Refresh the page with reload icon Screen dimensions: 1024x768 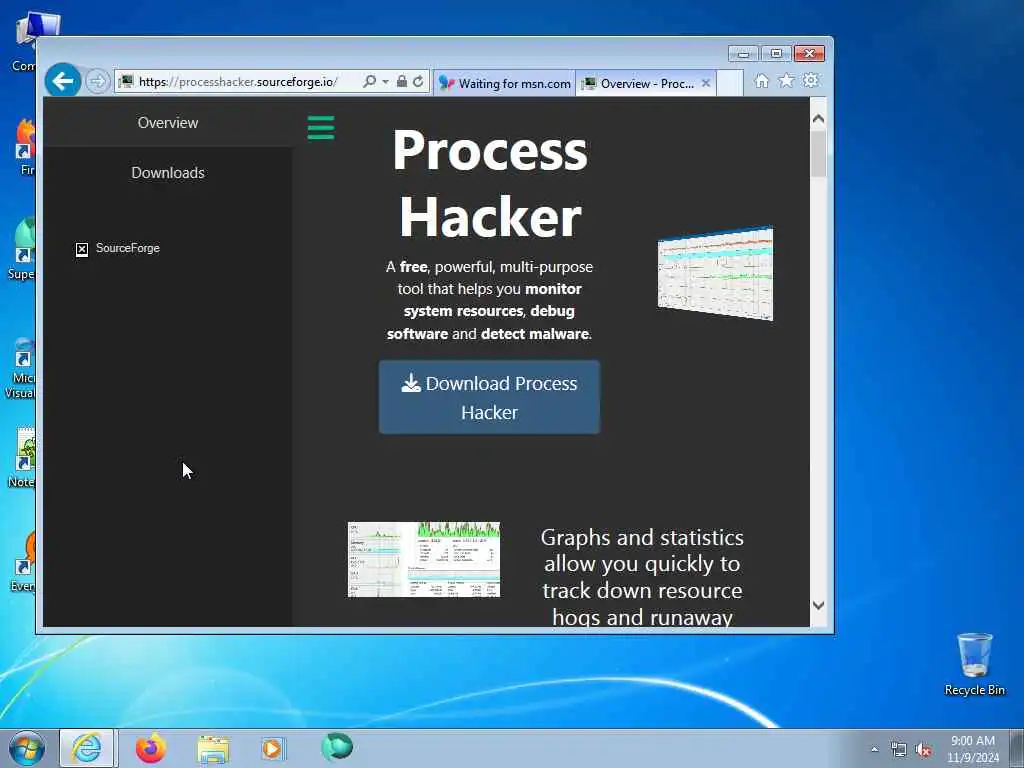point(418,82)
